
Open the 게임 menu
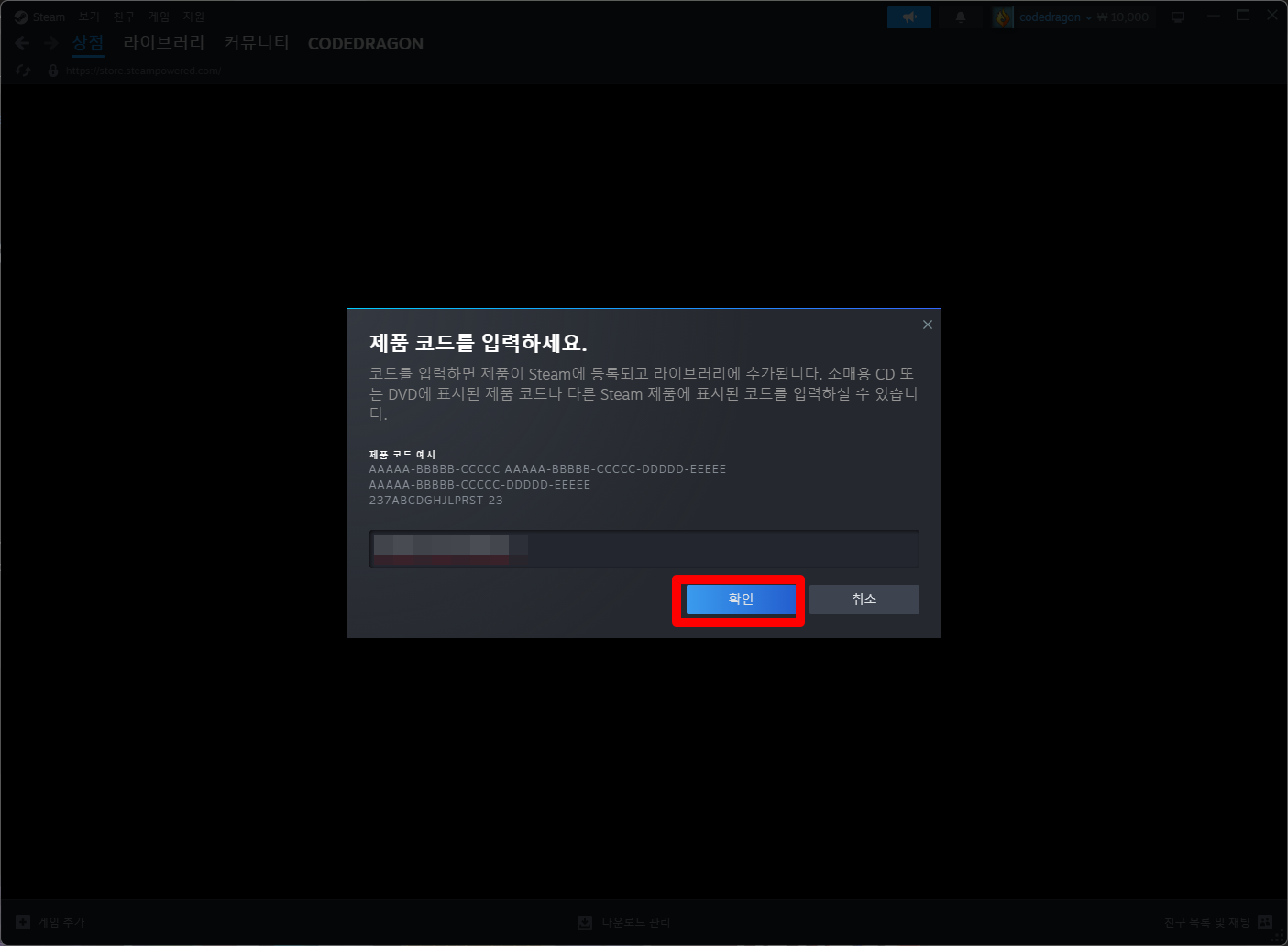(x=159, y=16)
